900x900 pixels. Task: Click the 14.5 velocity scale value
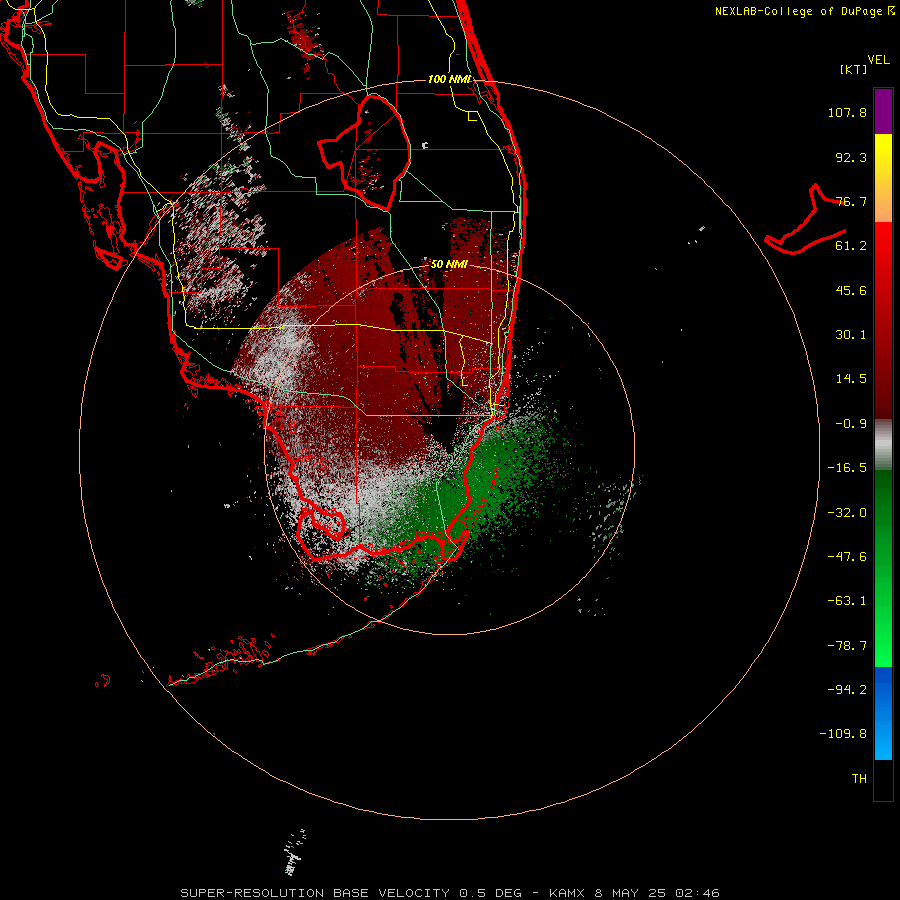[851, 379]
